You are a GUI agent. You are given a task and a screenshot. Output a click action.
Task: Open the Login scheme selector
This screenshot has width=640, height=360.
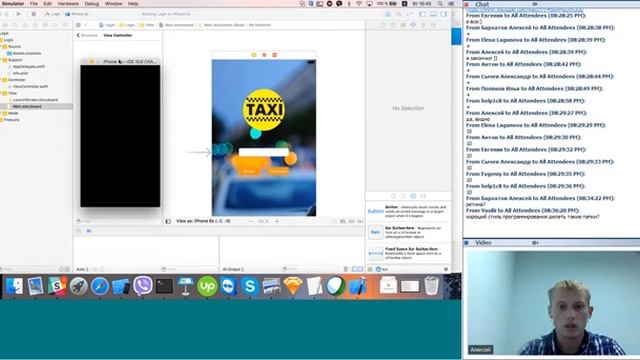(x=52, y=14)
